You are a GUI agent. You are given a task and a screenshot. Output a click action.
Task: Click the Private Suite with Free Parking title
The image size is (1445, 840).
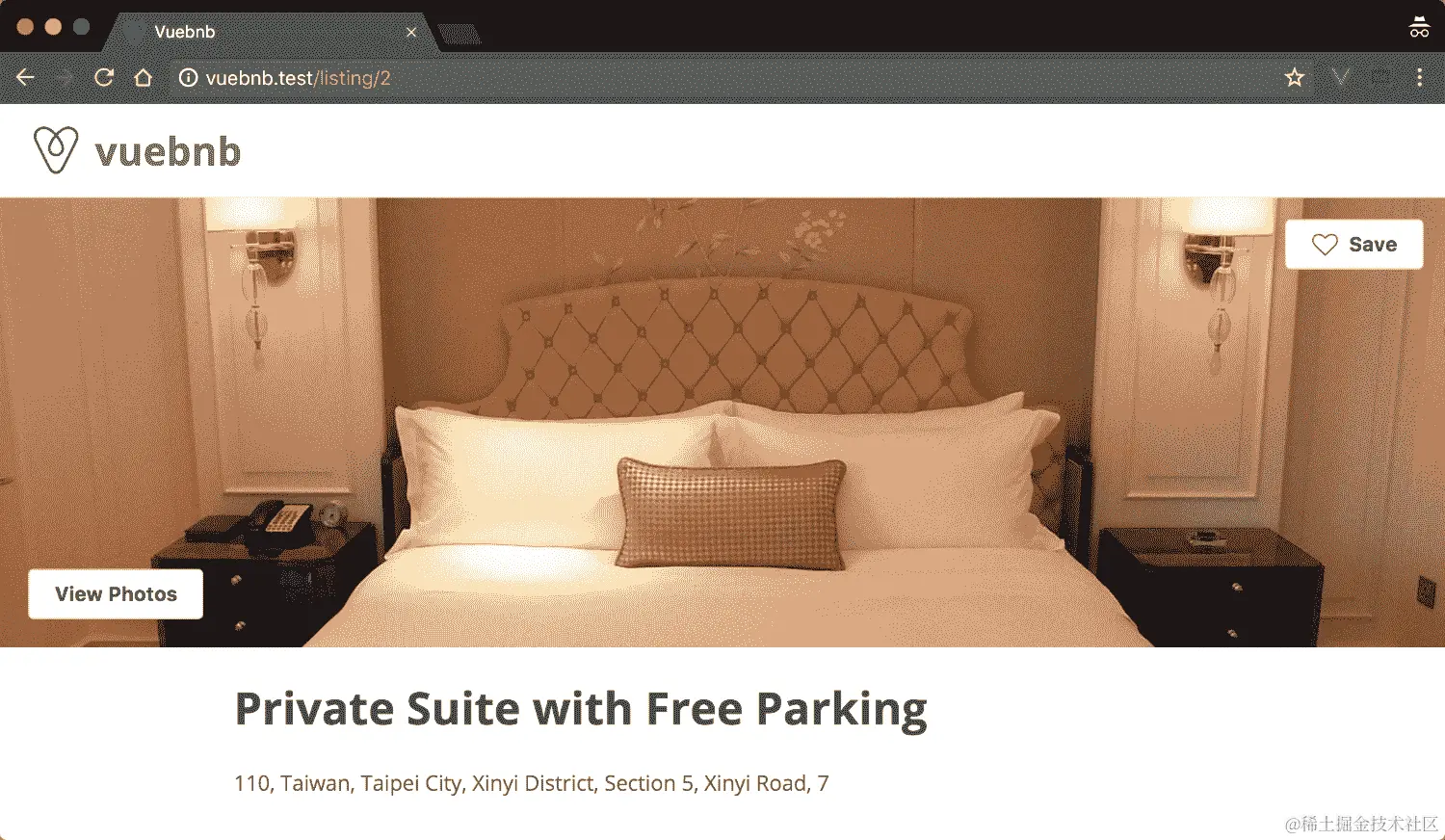(x=581, y=710)
